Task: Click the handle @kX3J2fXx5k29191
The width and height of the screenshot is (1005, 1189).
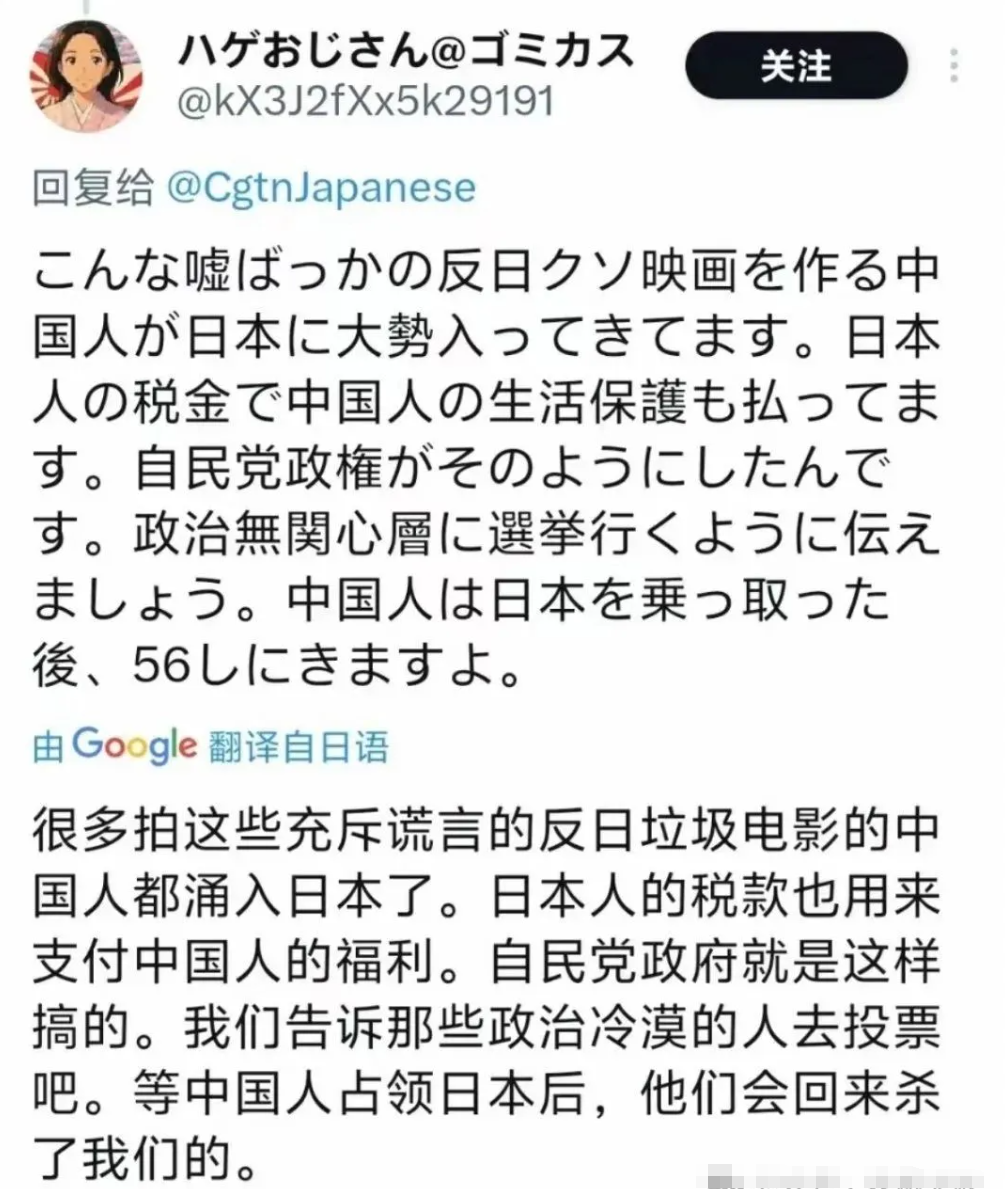Action: pyautogui.click(x=365, y=101)
